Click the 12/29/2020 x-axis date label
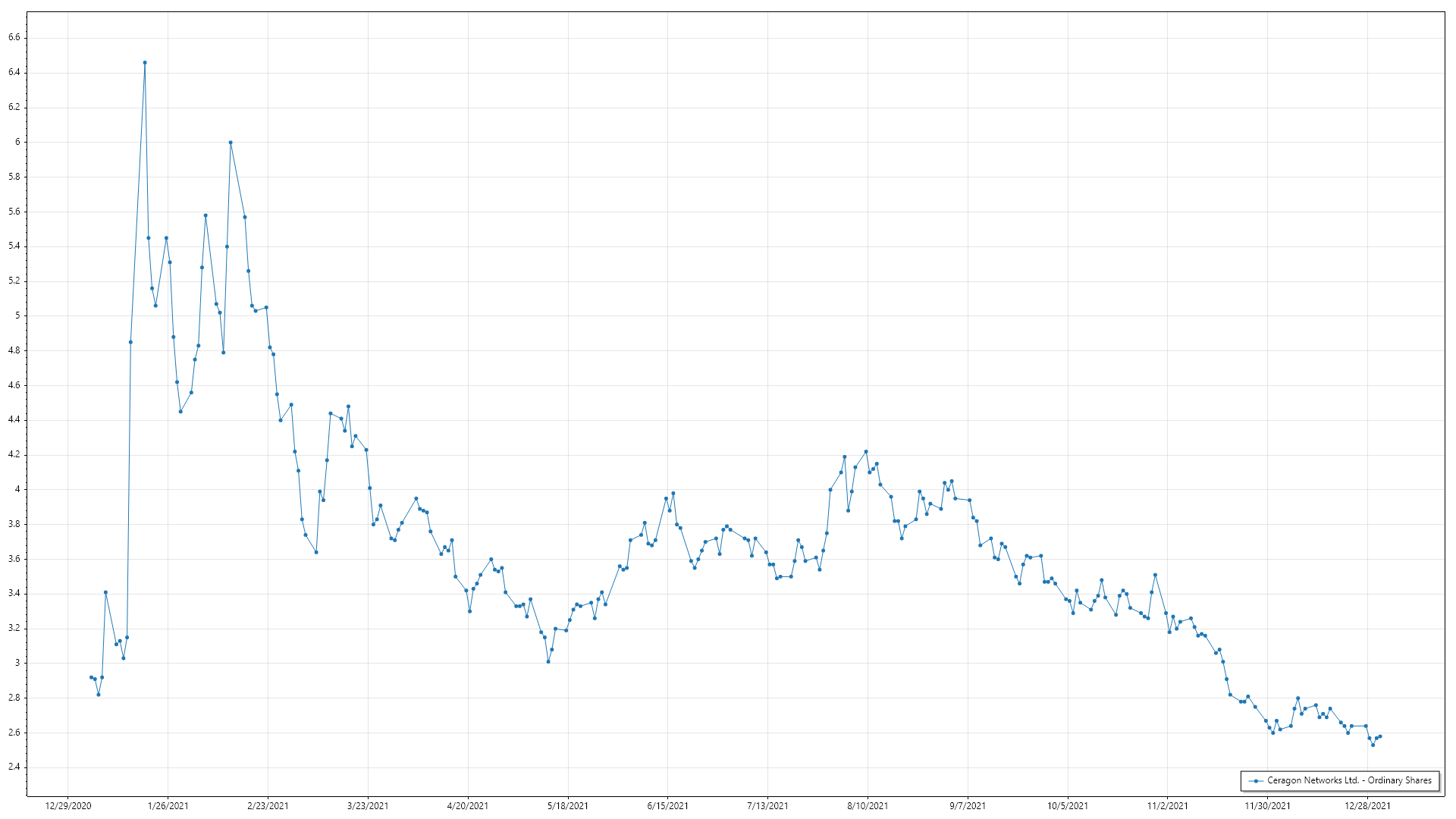This screenshot has height=819, width=1456. pos(68,806)
